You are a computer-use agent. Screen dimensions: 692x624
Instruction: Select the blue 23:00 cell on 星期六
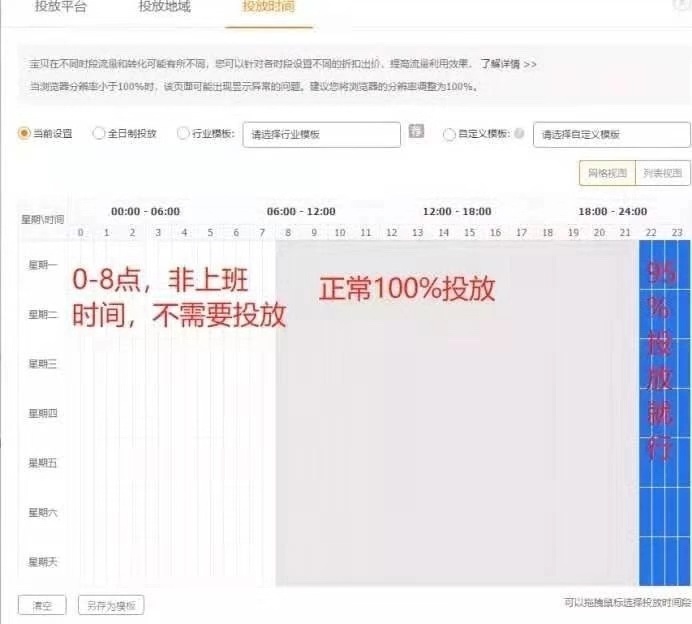tap(677, 512)
